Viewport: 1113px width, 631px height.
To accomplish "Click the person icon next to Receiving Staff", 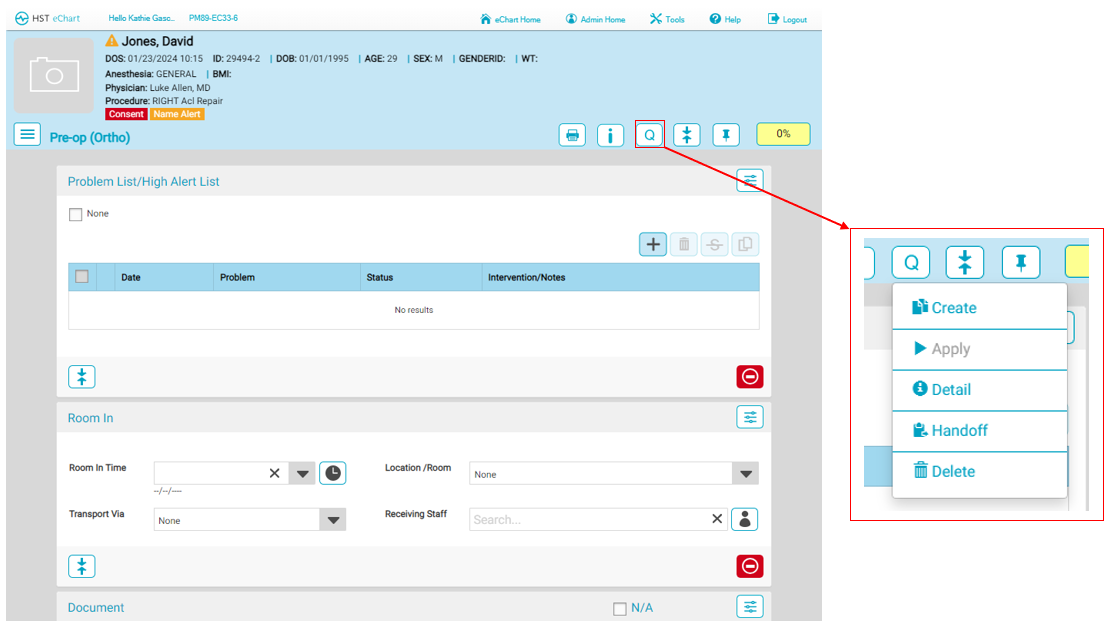I will (x=744, y=519).
